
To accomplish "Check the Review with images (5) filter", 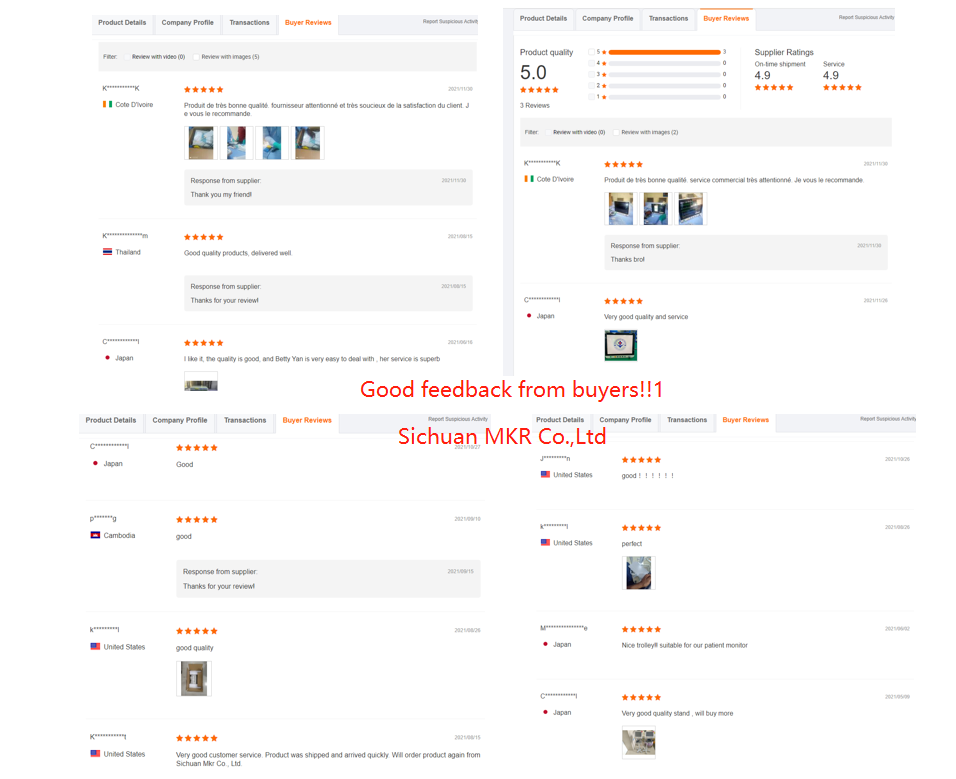I will [196, 57].
